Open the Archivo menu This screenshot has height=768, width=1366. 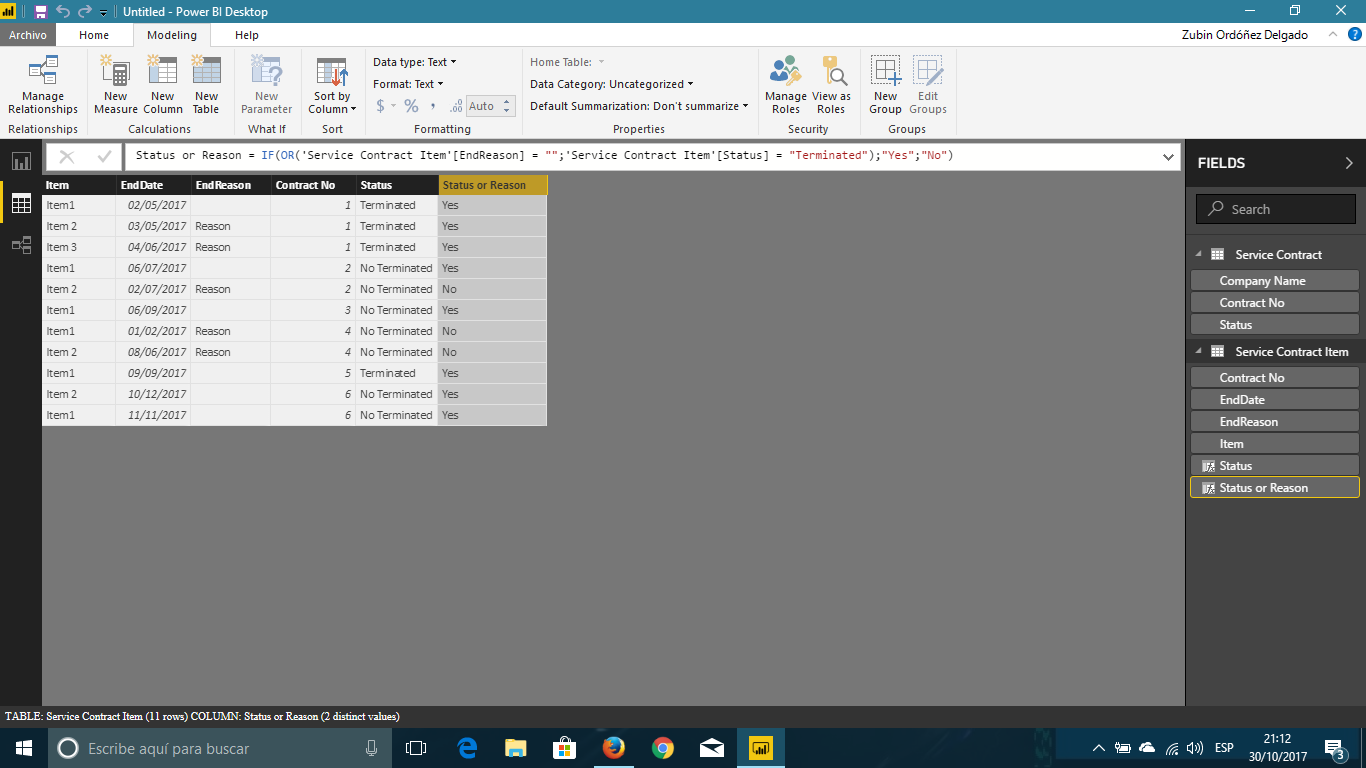28,35
